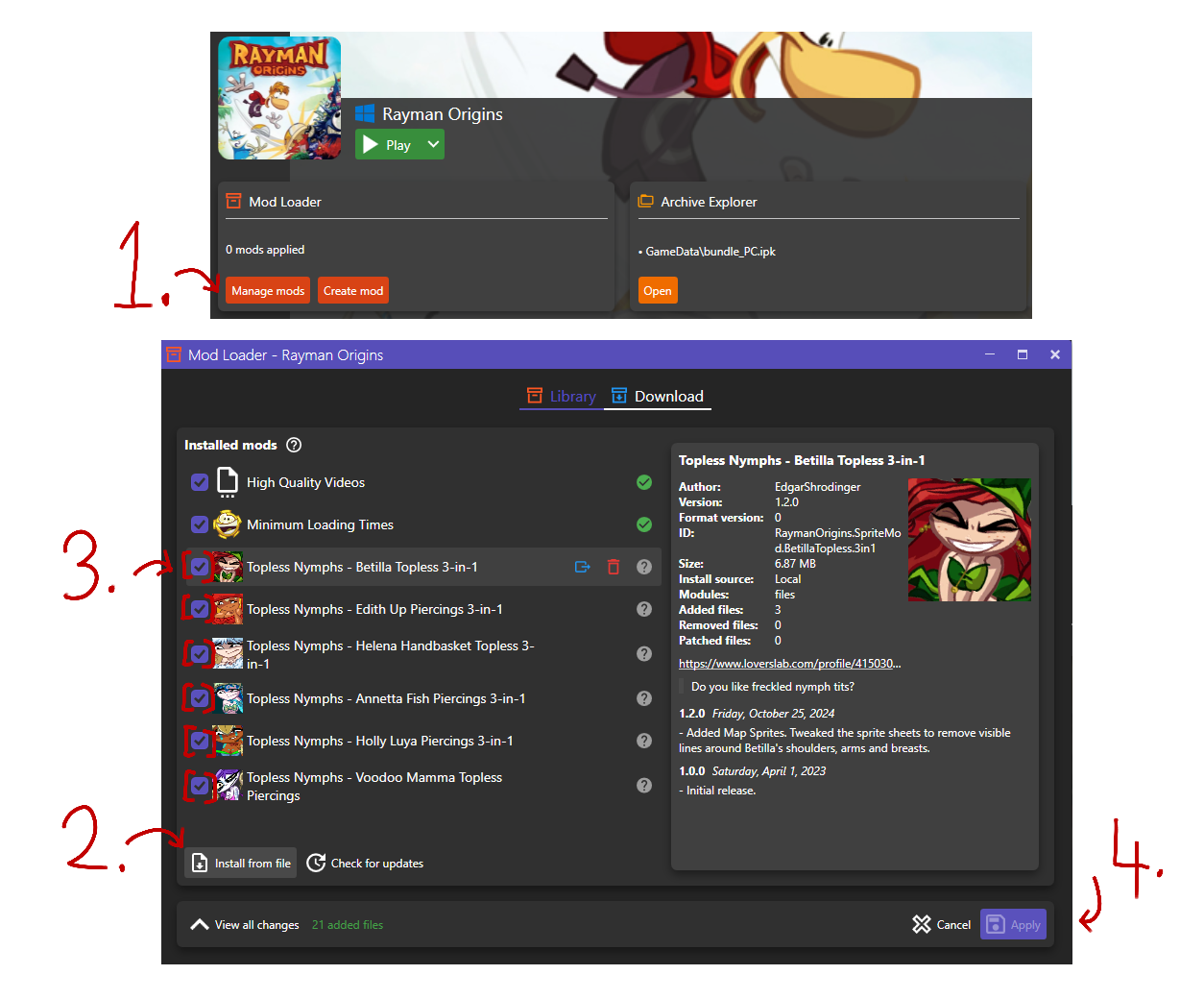The width and height of the screenshot is (1204, 999).
Task: Uncheck the Annetta Fish Piercings mod
Action: (x=200, y=698)
